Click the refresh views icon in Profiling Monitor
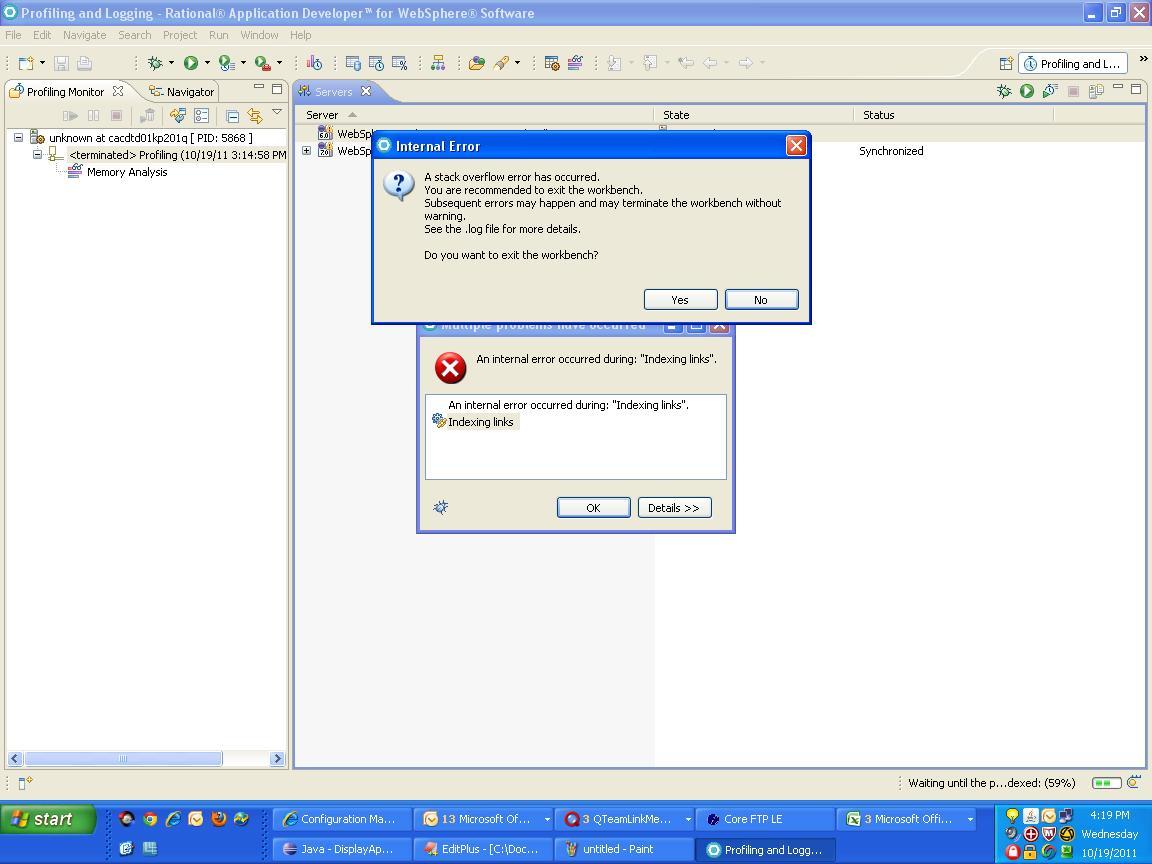Viewport: 1152px width, 864px height. tap(178, 115)
